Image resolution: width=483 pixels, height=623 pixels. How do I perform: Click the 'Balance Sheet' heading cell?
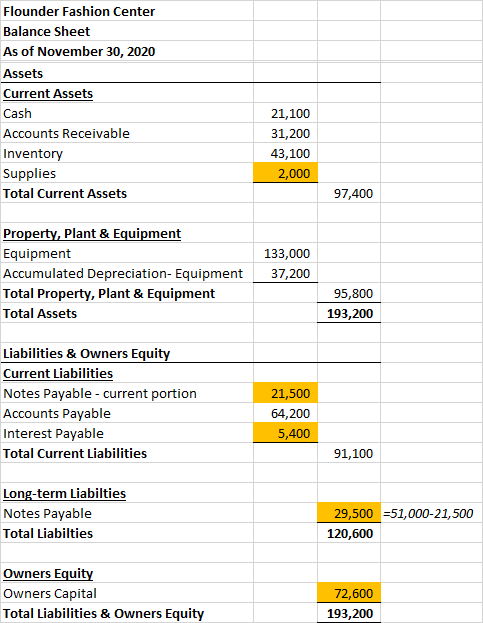(x=127, y=31)
